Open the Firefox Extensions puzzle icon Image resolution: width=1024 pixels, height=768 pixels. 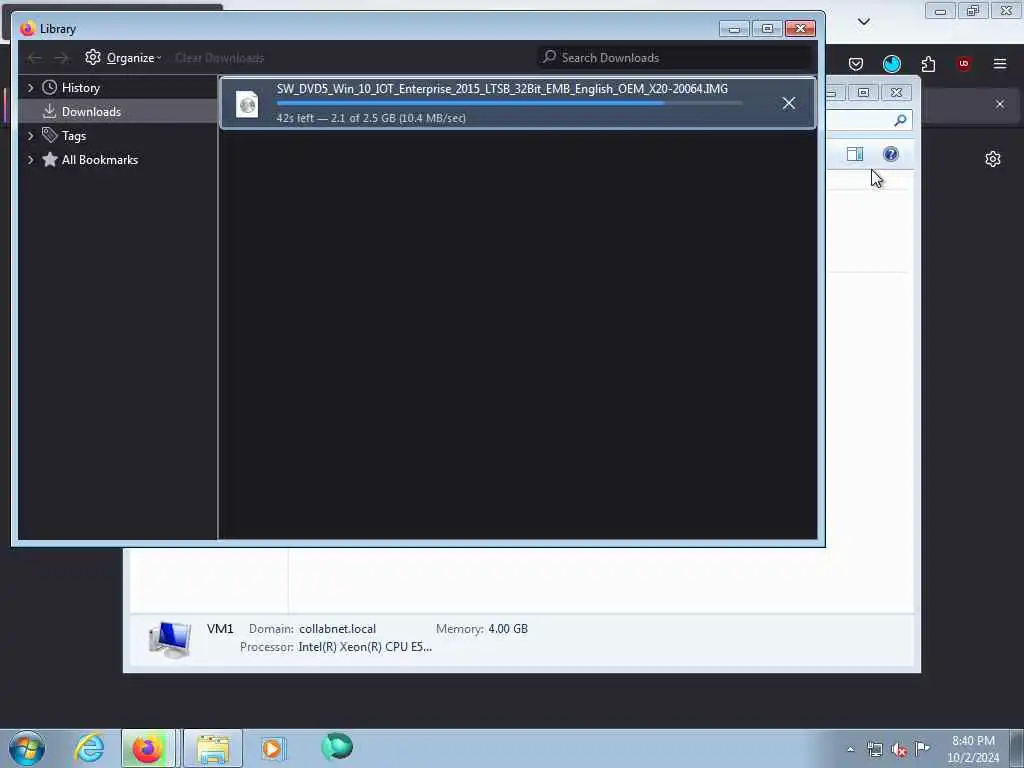pyautogui.click(x=928, y=64)
